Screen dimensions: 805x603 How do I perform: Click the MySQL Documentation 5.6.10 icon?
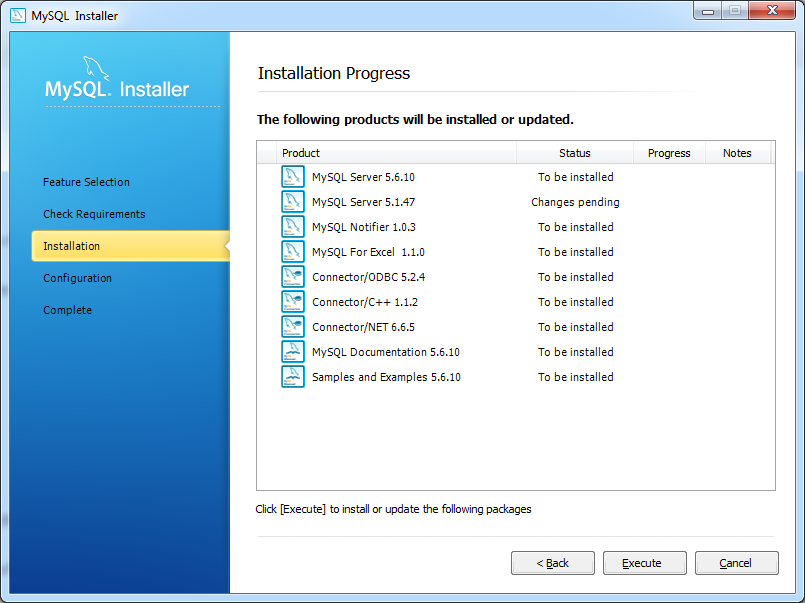point(293,352)
